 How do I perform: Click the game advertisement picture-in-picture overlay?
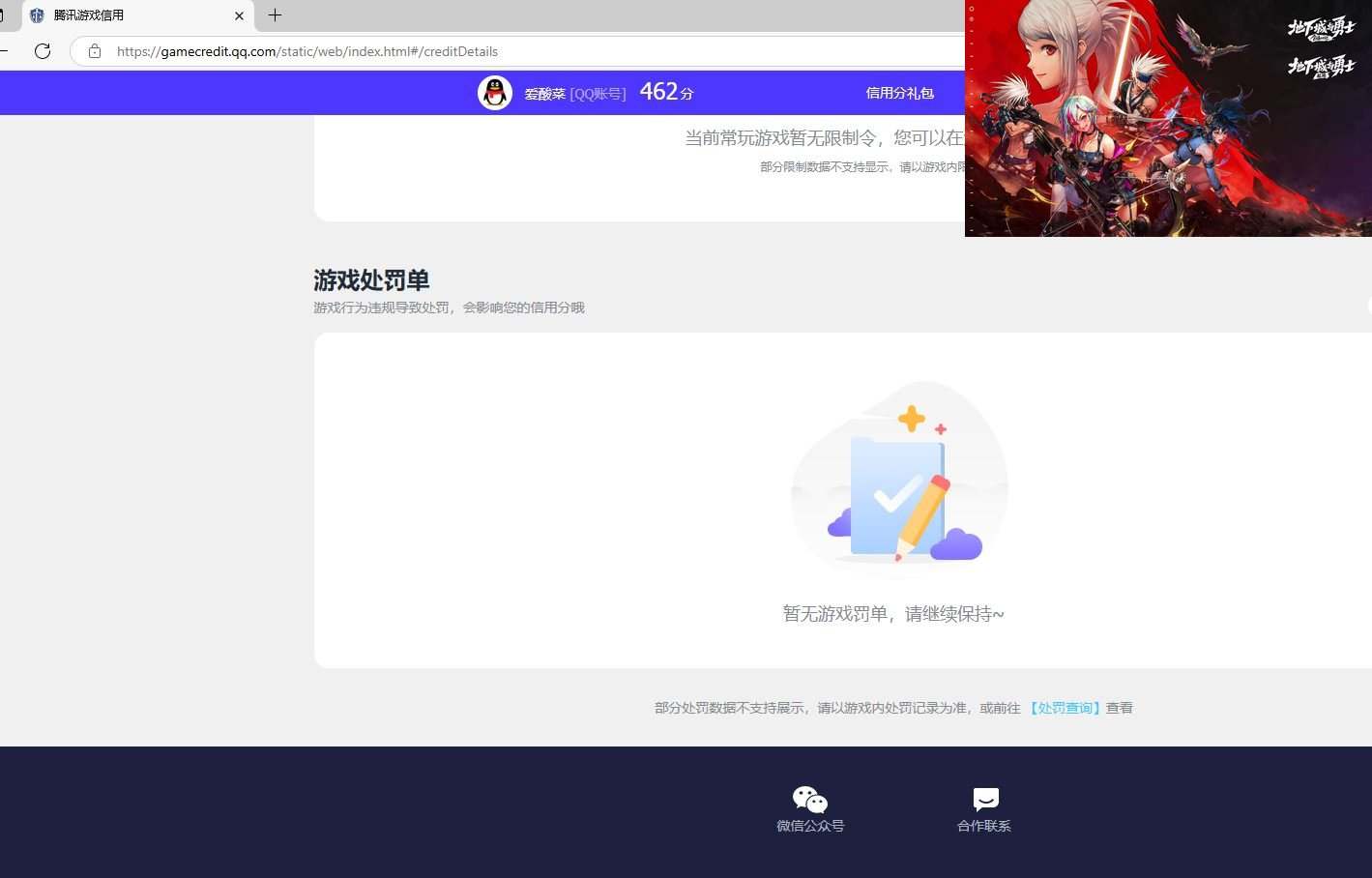(1168, 118)
